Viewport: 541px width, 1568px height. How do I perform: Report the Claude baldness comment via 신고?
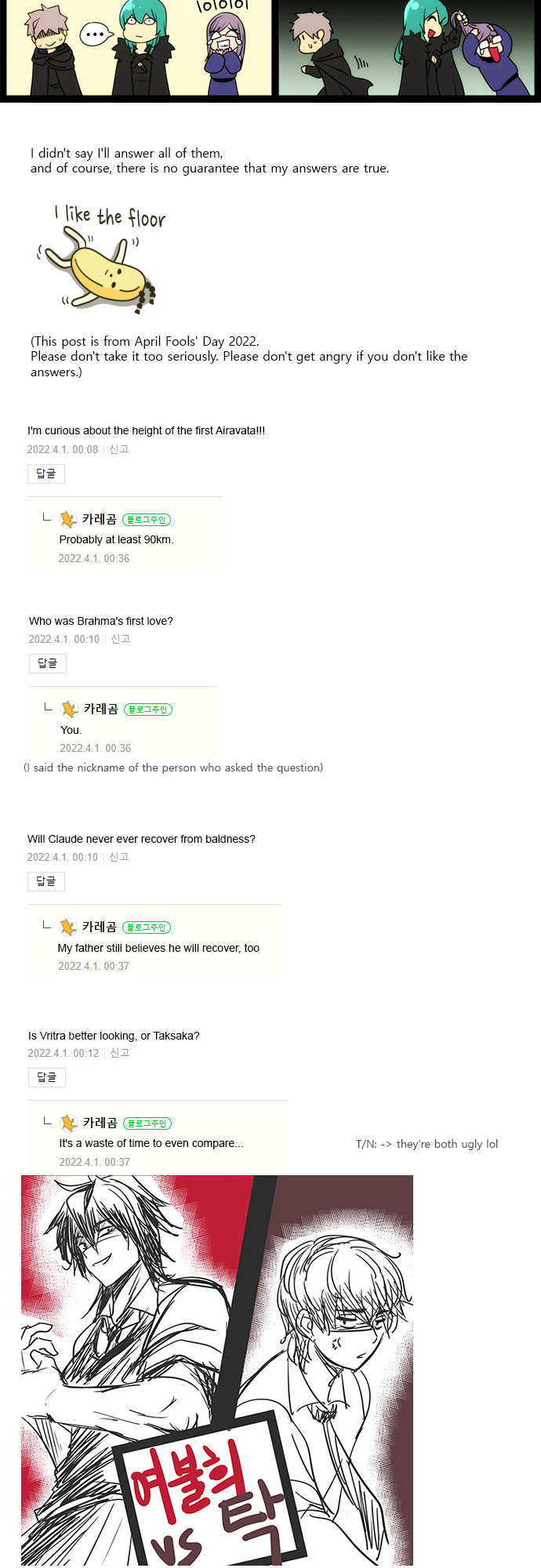(119, 857)
